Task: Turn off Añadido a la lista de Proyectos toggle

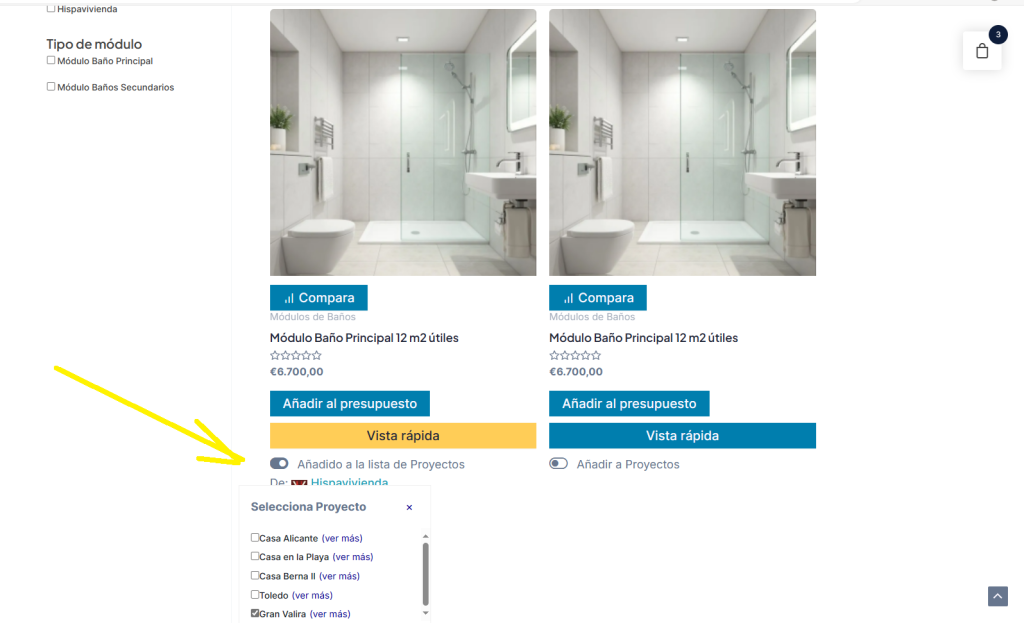Action: coord(279,464)
